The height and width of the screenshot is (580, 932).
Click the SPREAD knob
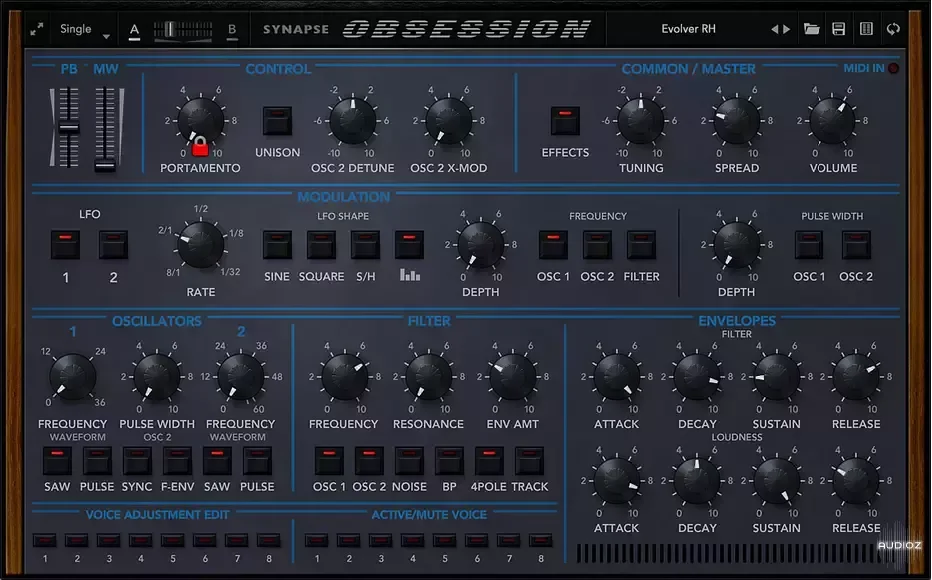coord(736,121)
